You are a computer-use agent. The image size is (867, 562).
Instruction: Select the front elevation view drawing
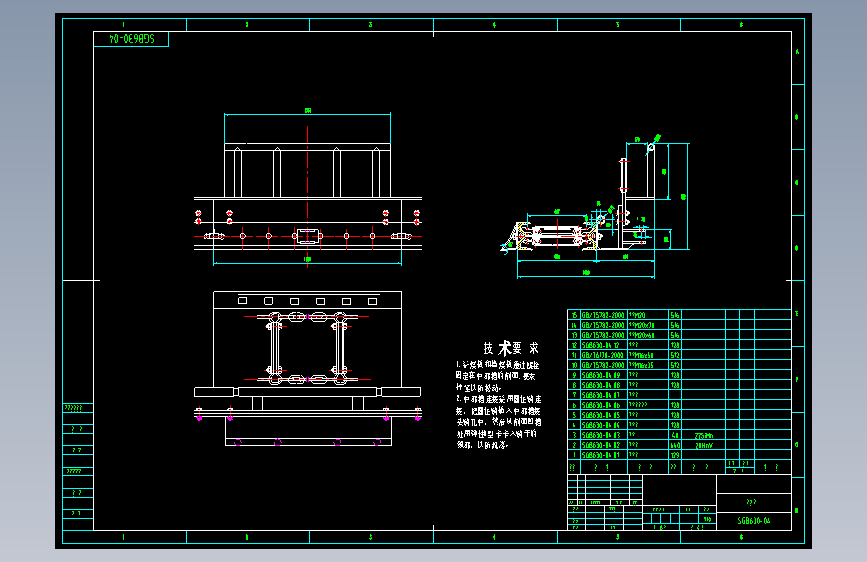tap(307, 190)
